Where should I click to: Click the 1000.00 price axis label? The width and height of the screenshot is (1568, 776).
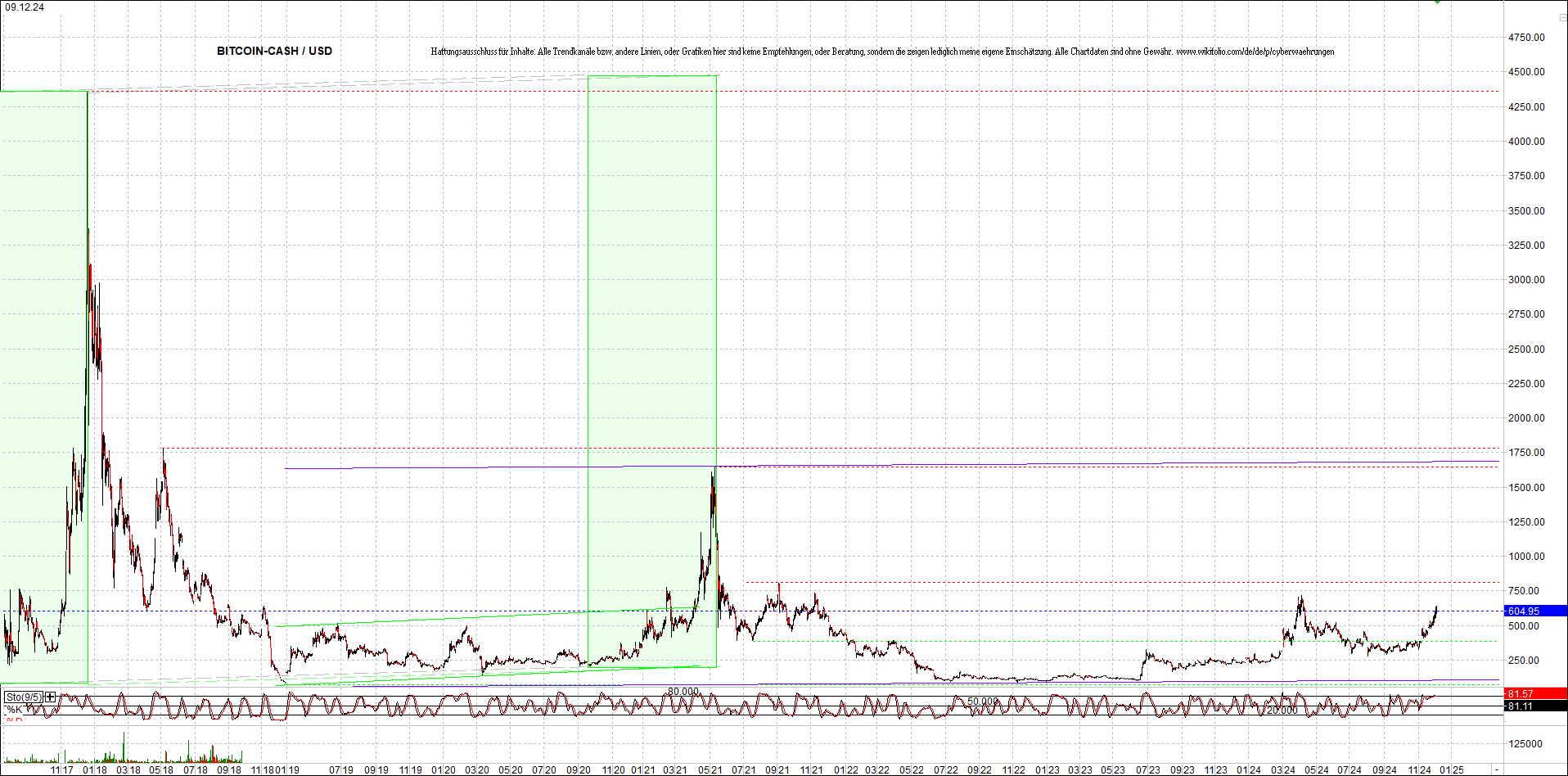(1526, 557)
